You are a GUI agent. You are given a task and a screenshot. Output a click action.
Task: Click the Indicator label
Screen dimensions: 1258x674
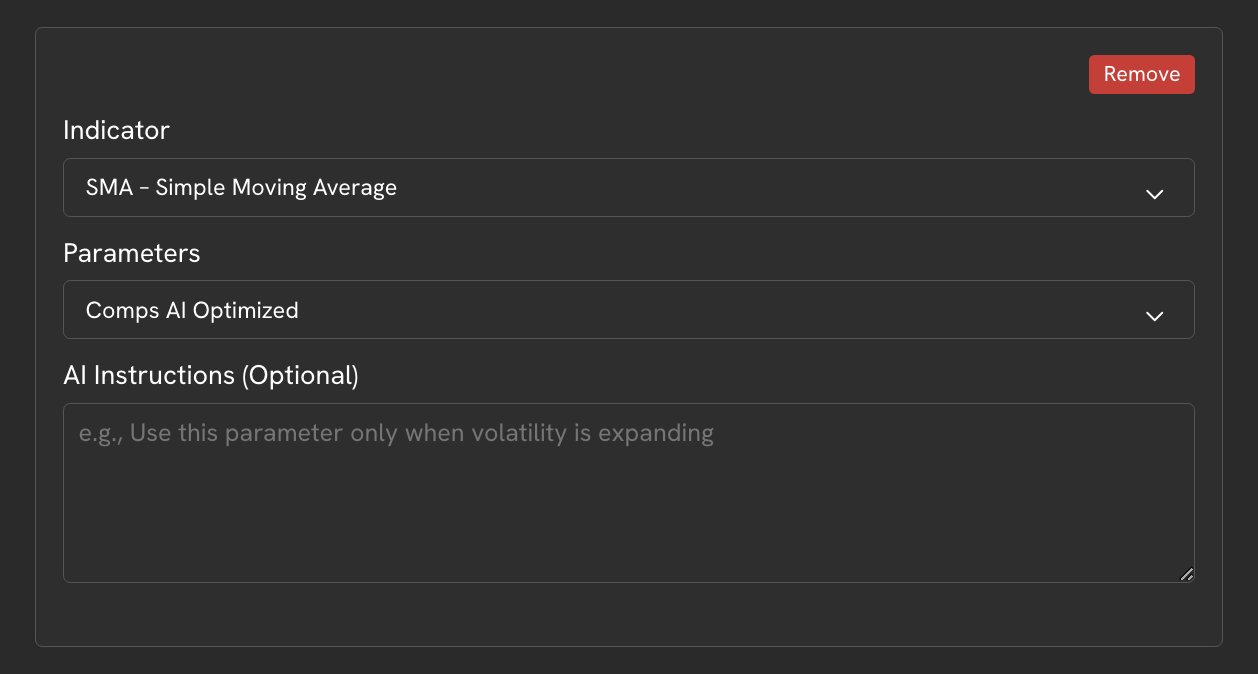pyautogui.click(x=116, y=130)
